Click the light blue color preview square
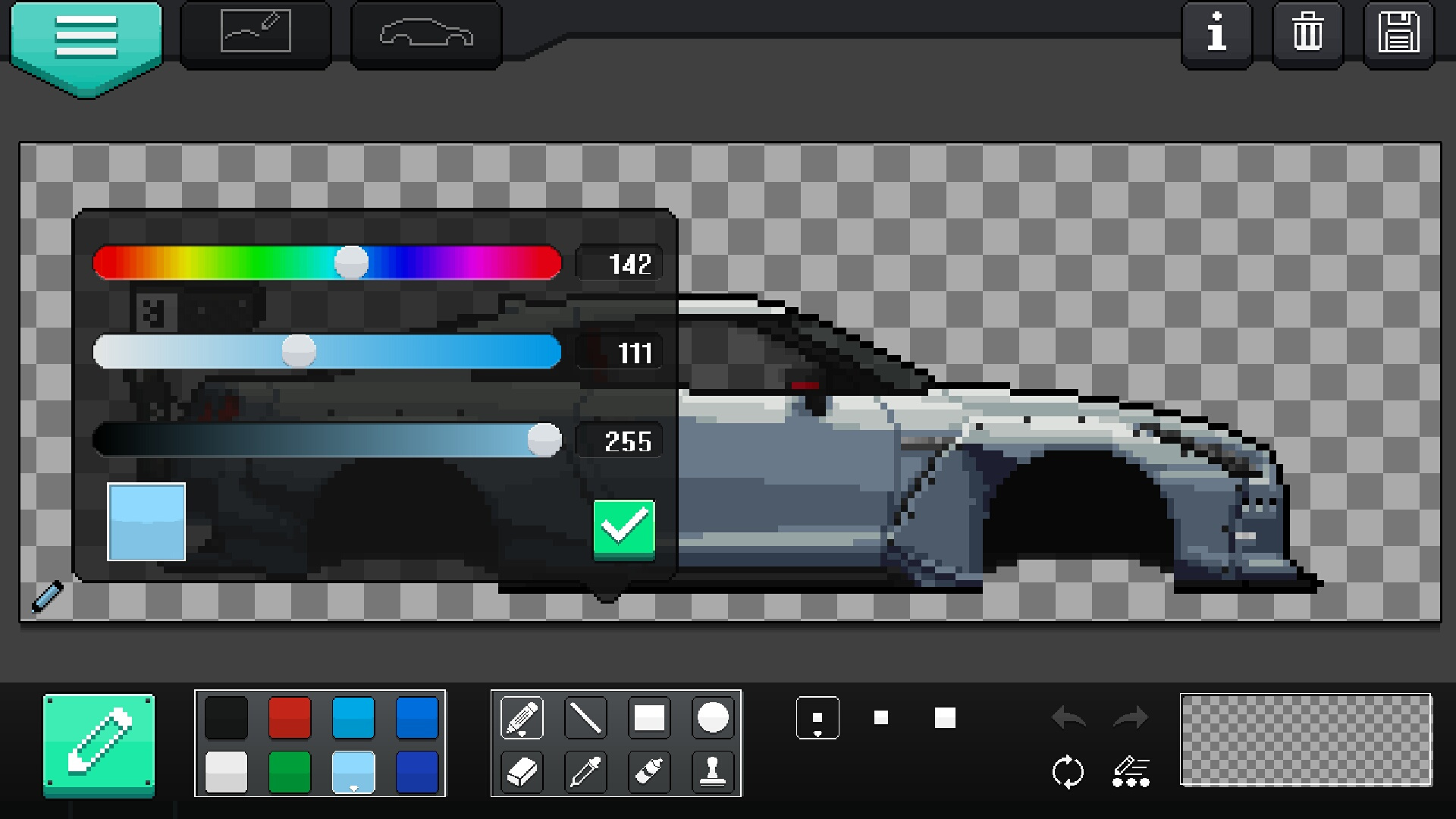1456x819 pixels. pos(146,522)
